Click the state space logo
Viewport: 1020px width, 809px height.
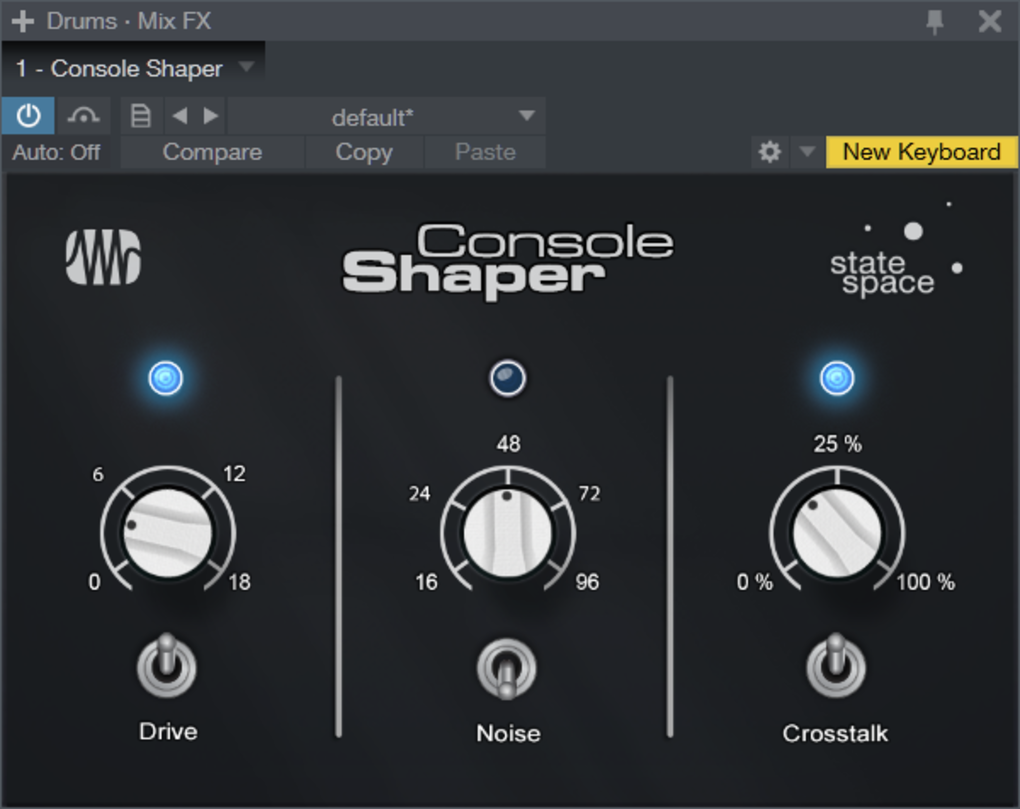pyautogui.click(x=895, y=251)
